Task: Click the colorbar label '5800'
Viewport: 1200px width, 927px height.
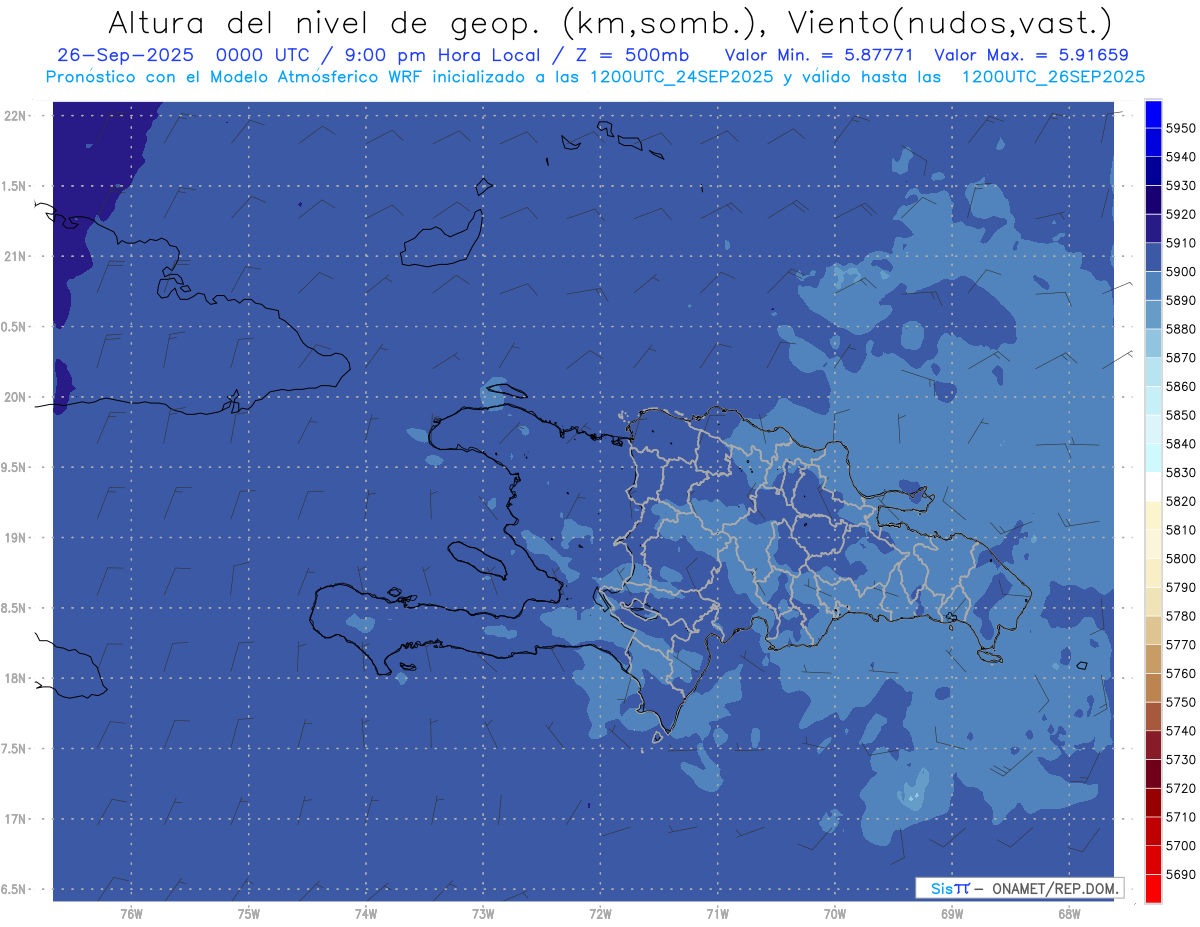Action: (x=1181, y=559)
